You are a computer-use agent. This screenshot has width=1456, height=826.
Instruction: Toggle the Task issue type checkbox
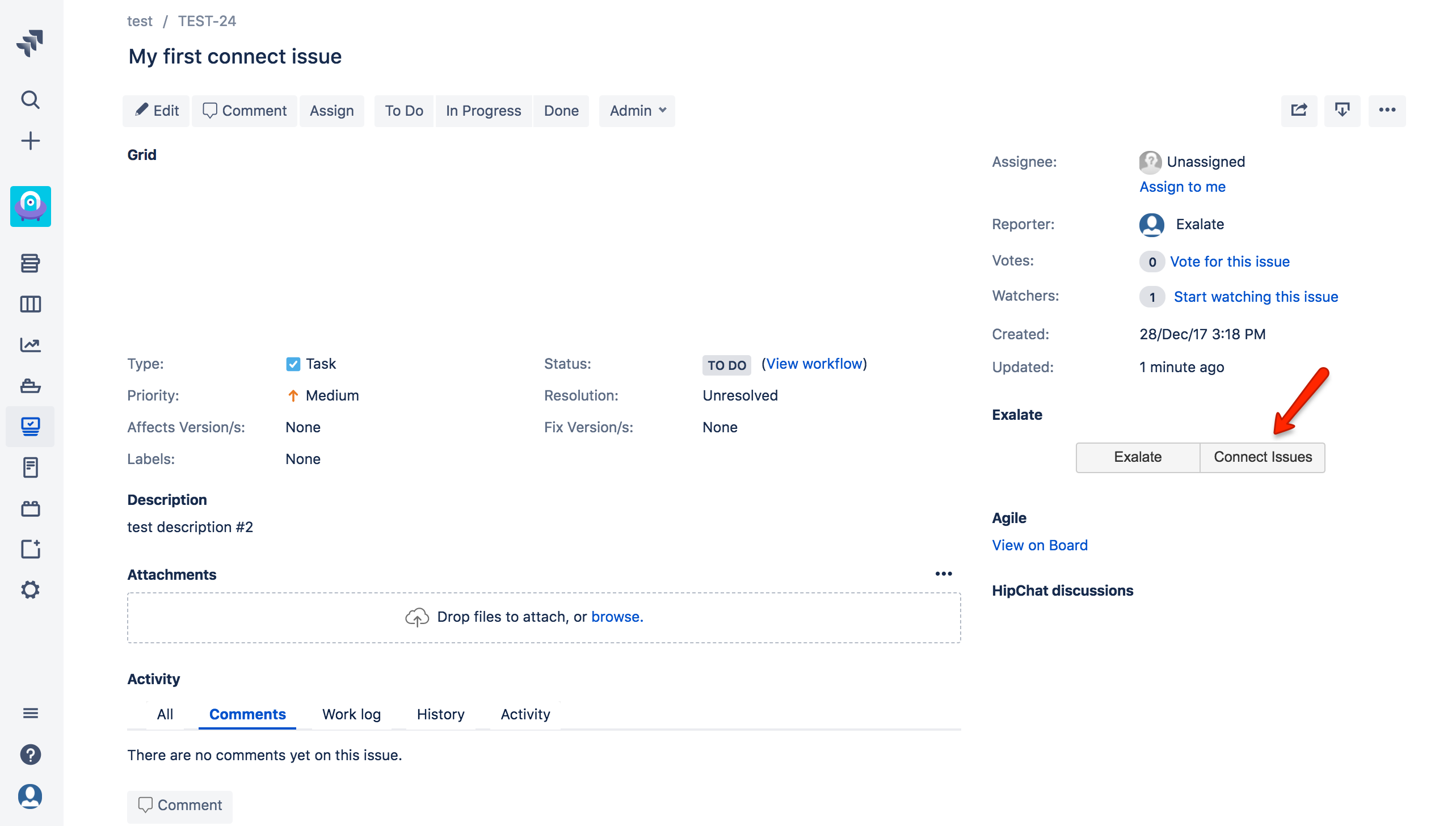tap(293, 364)
